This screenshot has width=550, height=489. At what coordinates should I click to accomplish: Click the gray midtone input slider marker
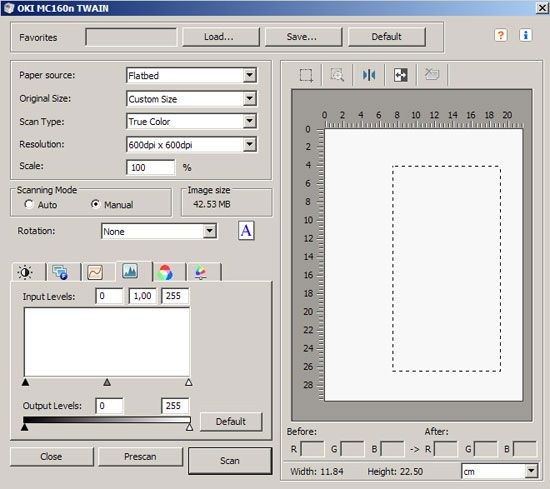click(107, 382)
